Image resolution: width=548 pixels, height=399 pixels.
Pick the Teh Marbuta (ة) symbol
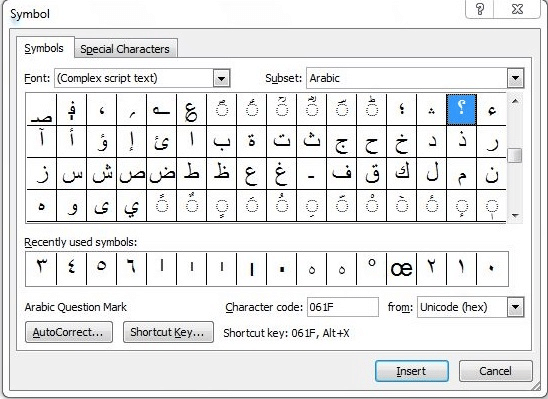click(252, 142)
